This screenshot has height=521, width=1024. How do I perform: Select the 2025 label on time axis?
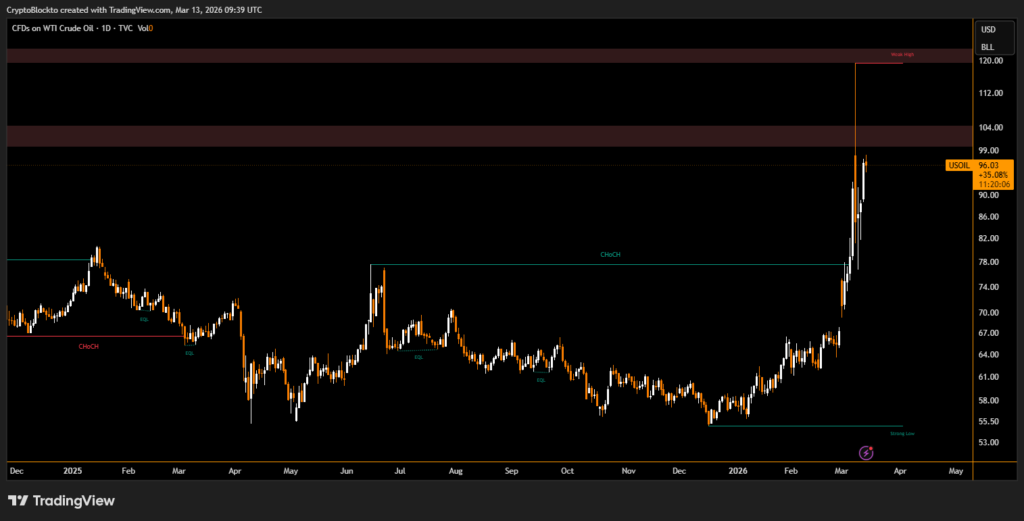pos(74,469)
